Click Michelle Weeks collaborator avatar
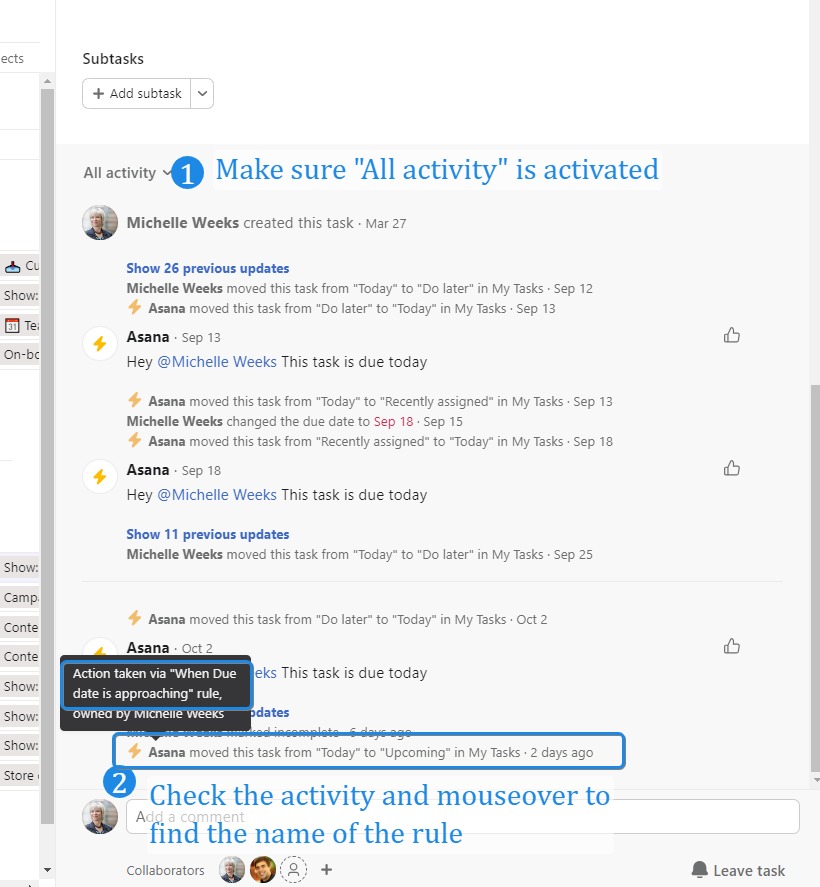 click(232, 869)
